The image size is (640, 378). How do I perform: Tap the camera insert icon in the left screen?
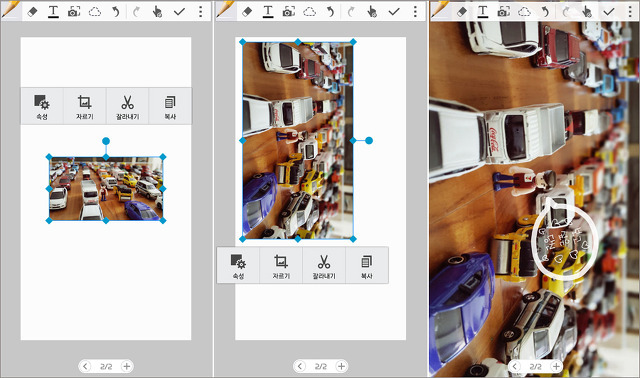[74, 12]
